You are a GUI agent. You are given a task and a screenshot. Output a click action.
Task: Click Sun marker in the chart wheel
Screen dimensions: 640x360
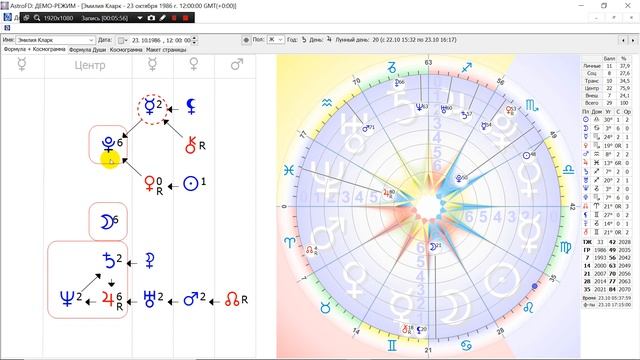click(527, 156)
